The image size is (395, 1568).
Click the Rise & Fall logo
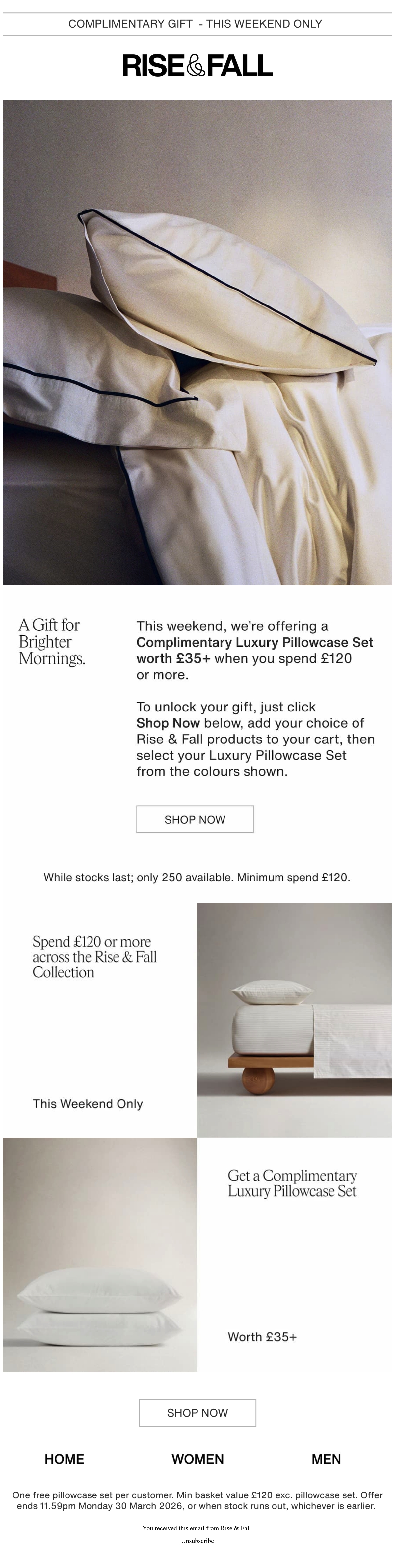click(197, 66)
